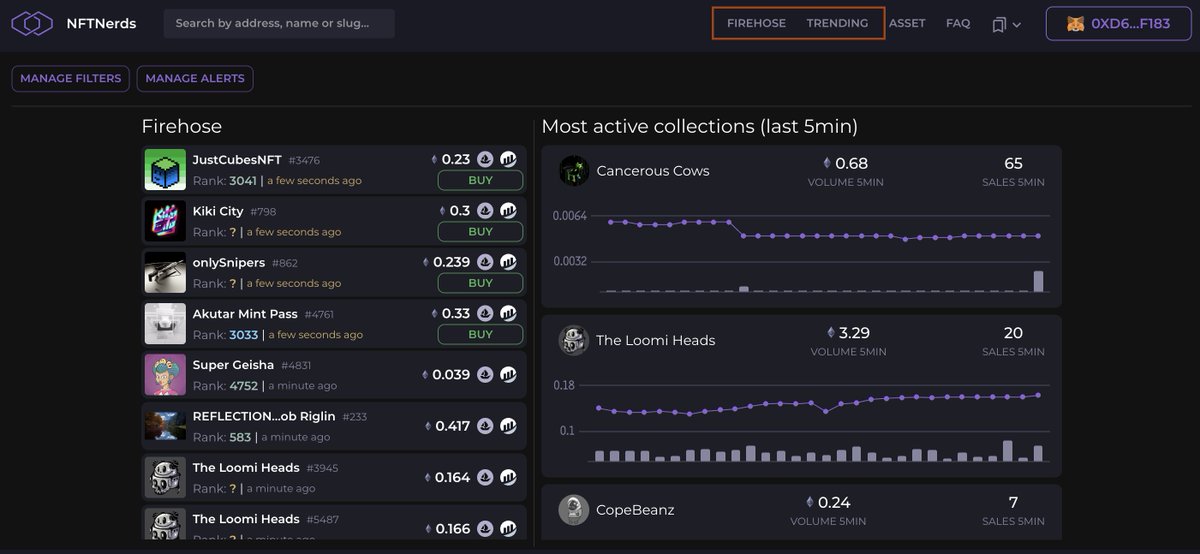
Task: Buy Akutar Mint Pass #4761
Action: (480, 335)
